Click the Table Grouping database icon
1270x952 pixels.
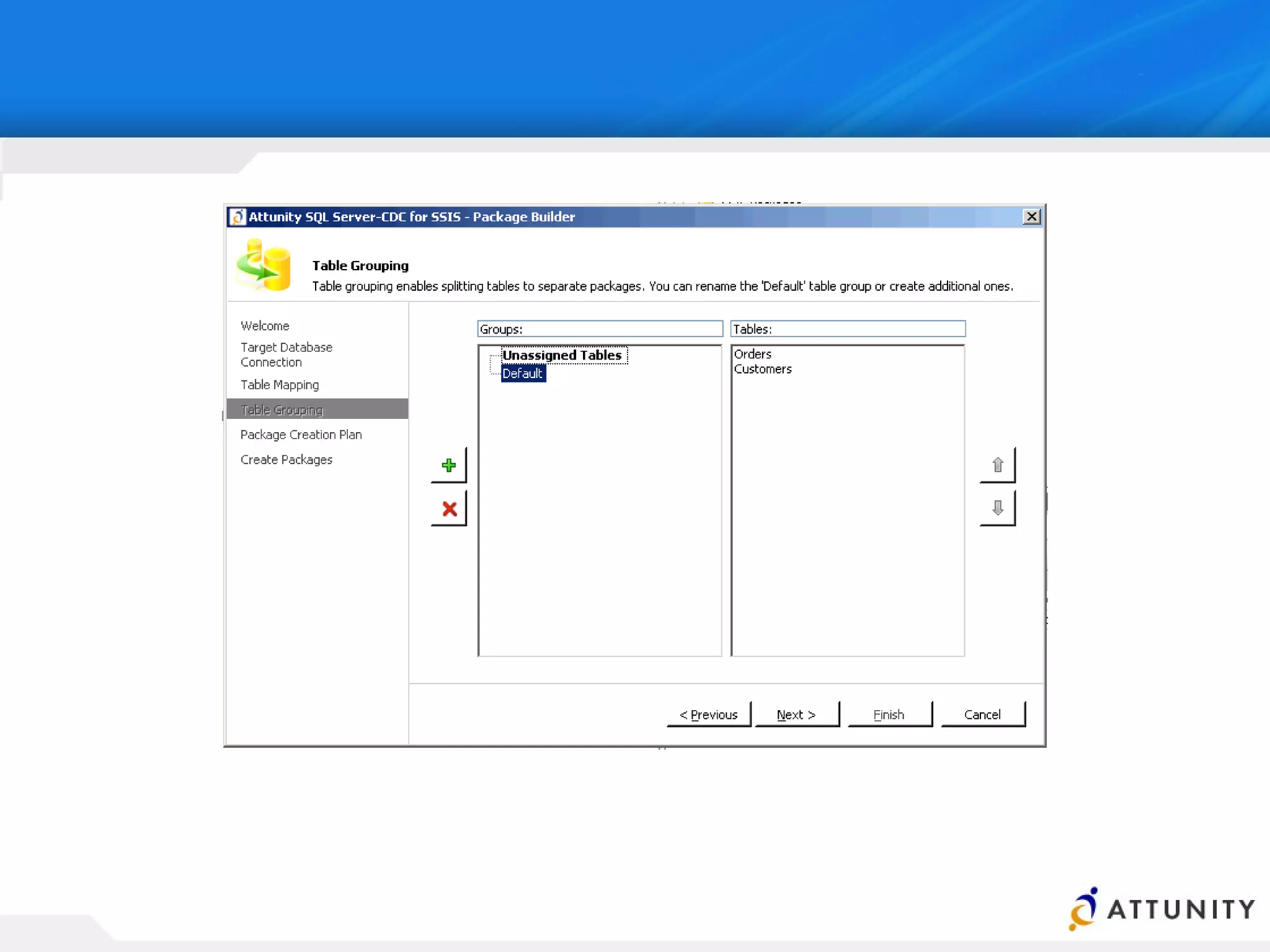(264, 265)
